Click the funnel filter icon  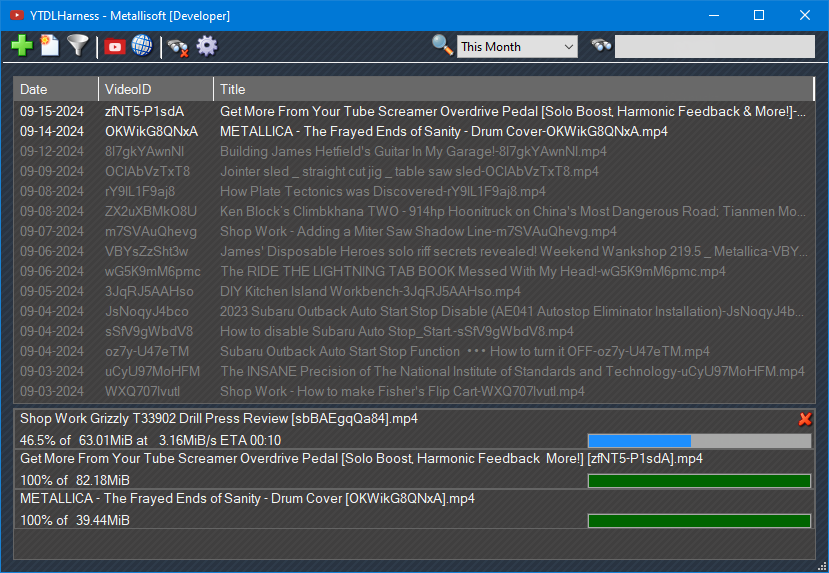pos(77,46)
